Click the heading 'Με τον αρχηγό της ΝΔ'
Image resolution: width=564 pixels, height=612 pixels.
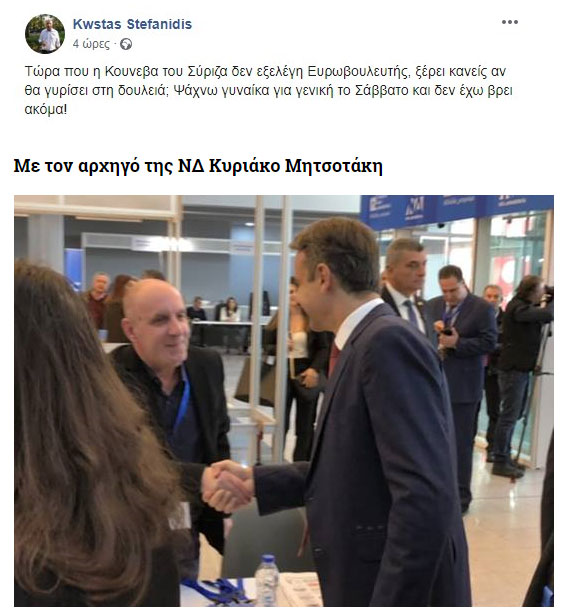tap(198, 165)
